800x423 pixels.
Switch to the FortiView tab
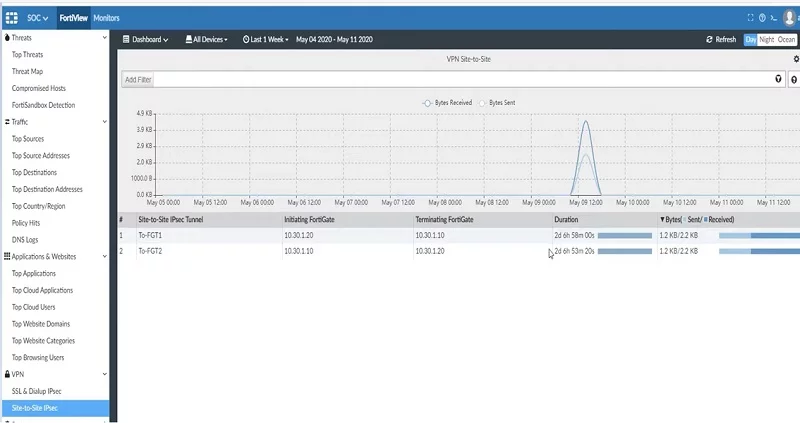[x=73, y=18]
